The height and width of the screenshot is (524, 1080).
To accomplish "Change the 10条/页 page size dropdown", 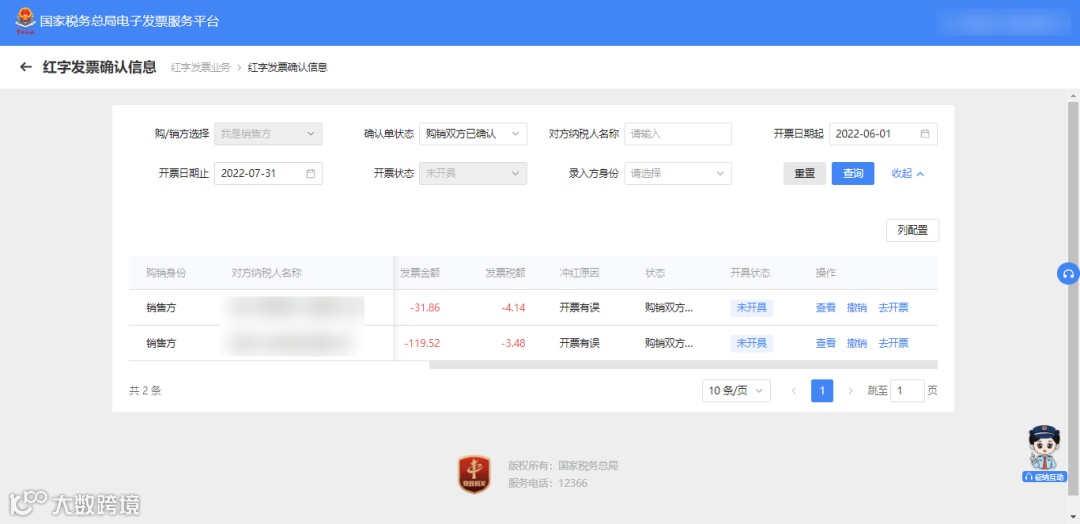I will pyautogui.click(x=736, y=391).
